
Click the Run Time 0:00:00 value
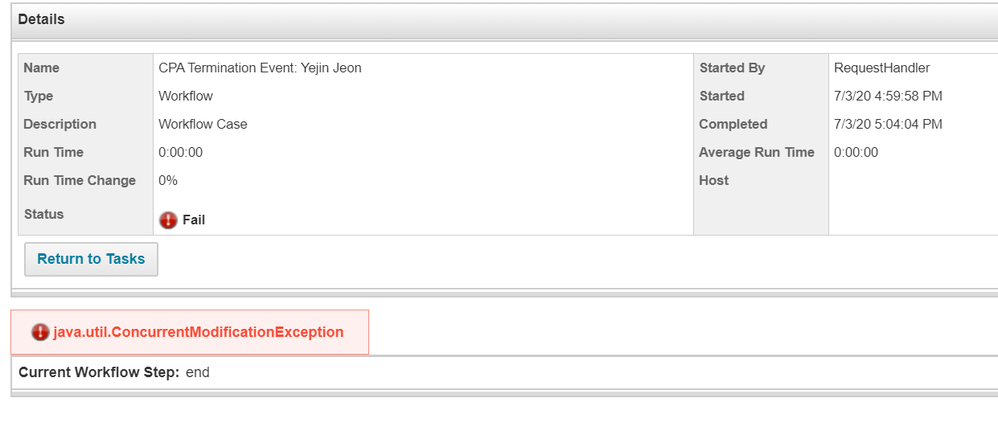coord(181,152)
